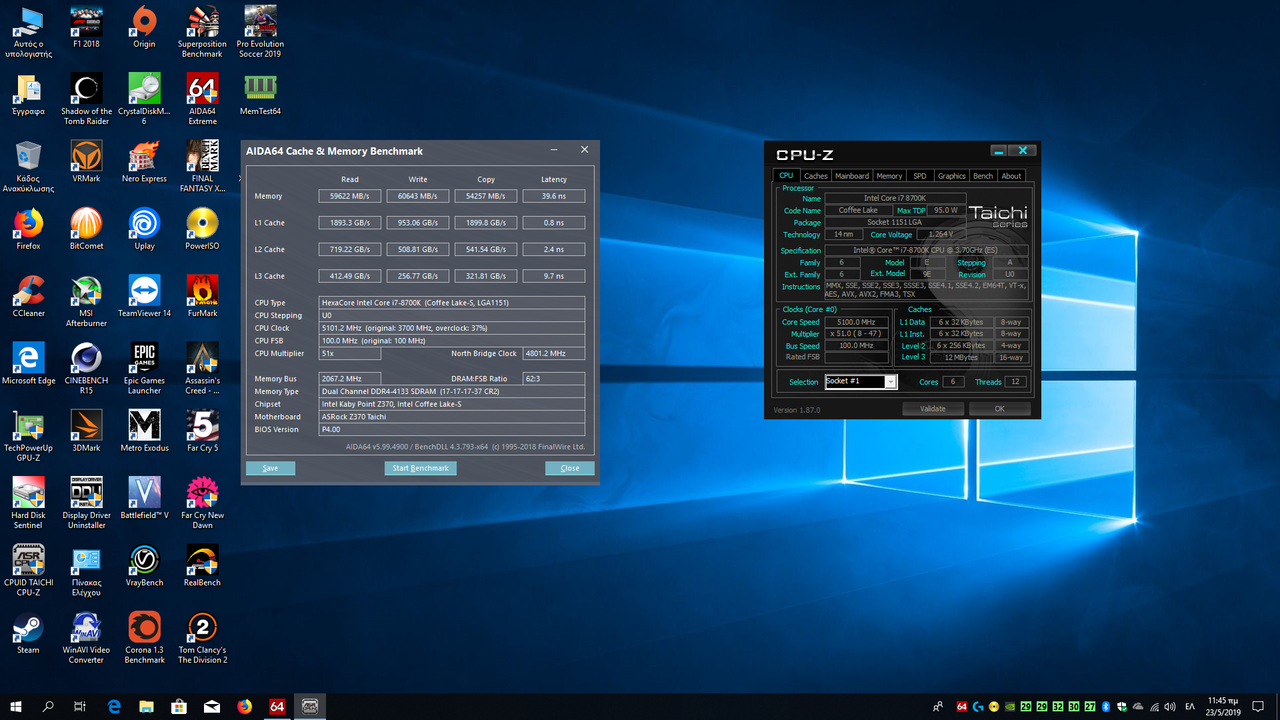The height and width of the screenshot is (720, 1280).
Task: Switch to the Mainboard tab in CPU-Z
Action: [852, 176]
